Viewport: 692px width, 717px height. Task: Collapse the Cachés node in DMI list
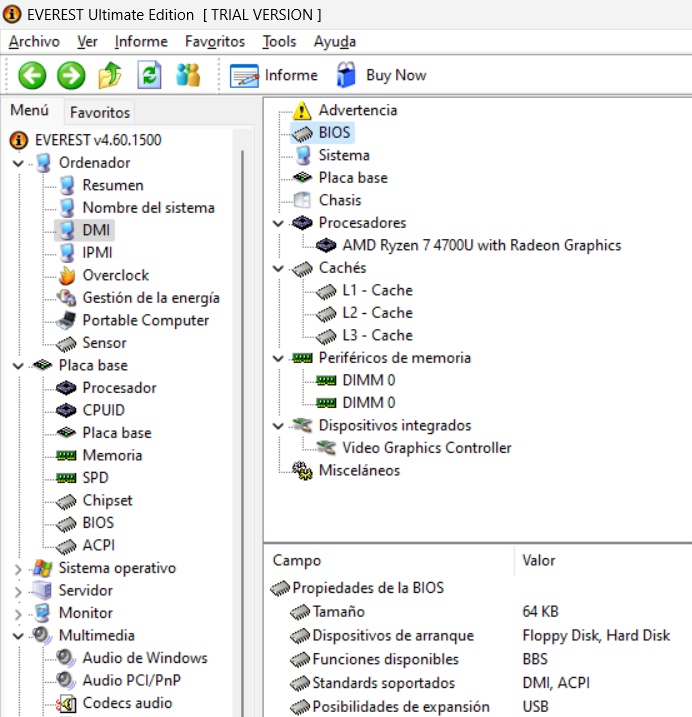tap(278, 268)
